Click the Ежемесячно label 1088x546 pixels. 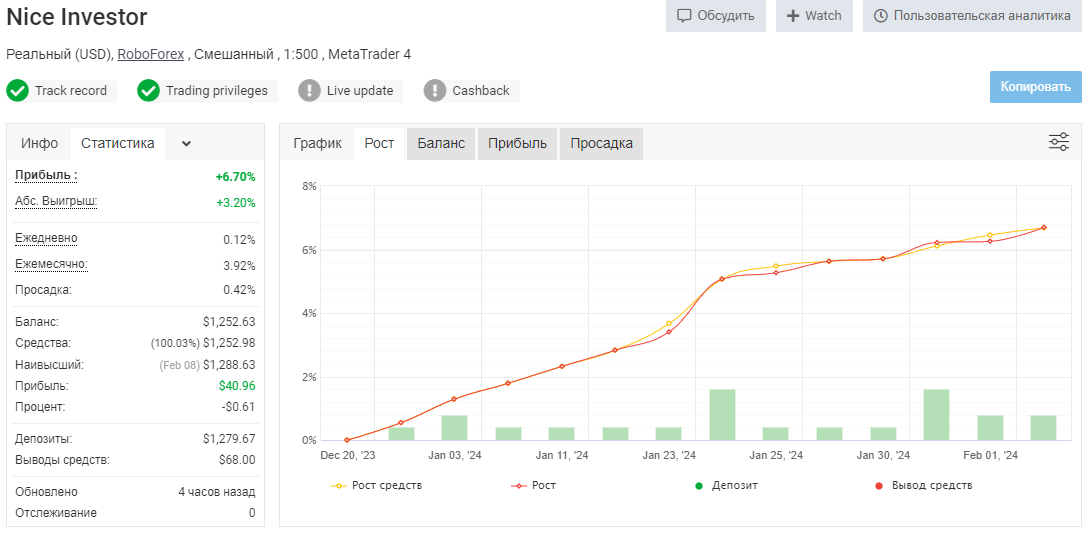(x=51, y=264)
